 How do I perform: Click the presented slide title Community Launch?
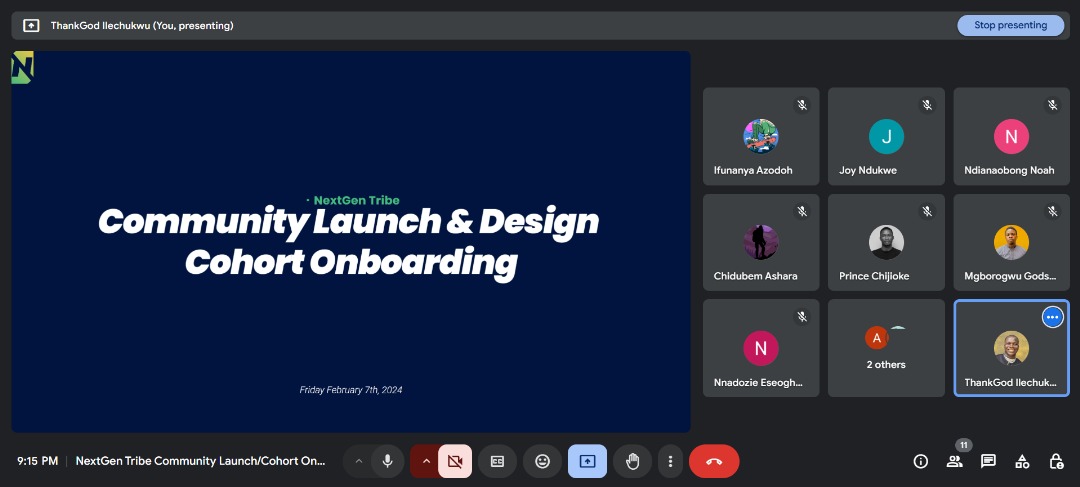click(349, 242)
